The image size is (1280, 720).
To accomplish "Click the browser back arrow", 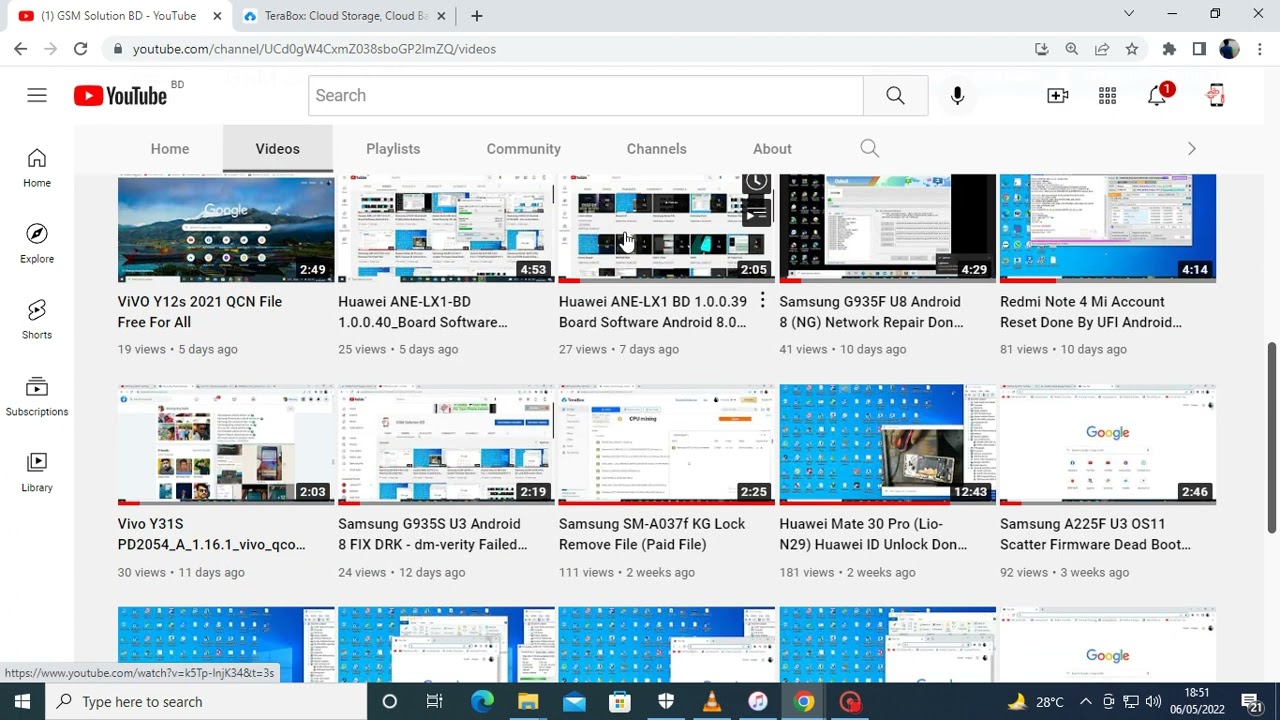I will (x=20, y=48).
